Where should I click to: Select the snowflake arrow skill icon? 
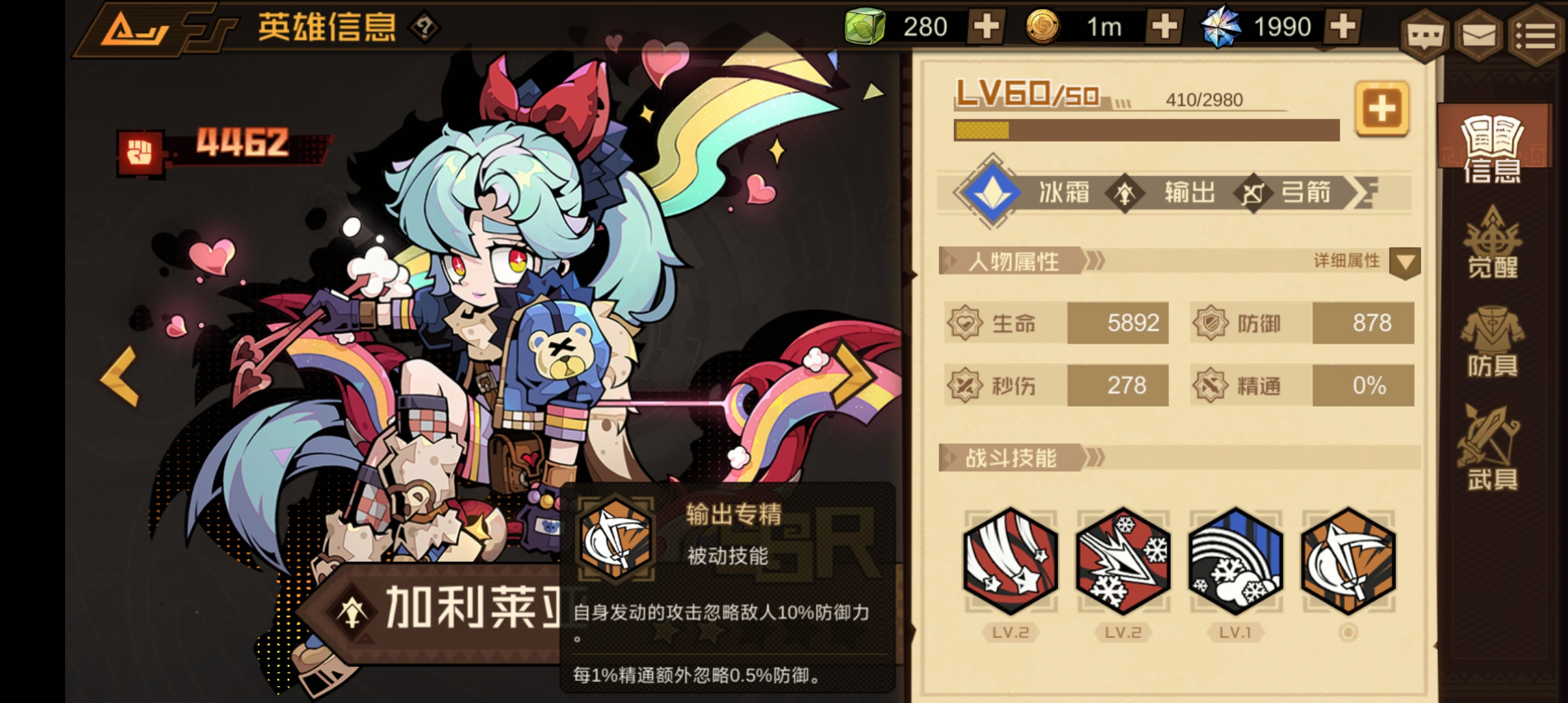(1123, 561)
